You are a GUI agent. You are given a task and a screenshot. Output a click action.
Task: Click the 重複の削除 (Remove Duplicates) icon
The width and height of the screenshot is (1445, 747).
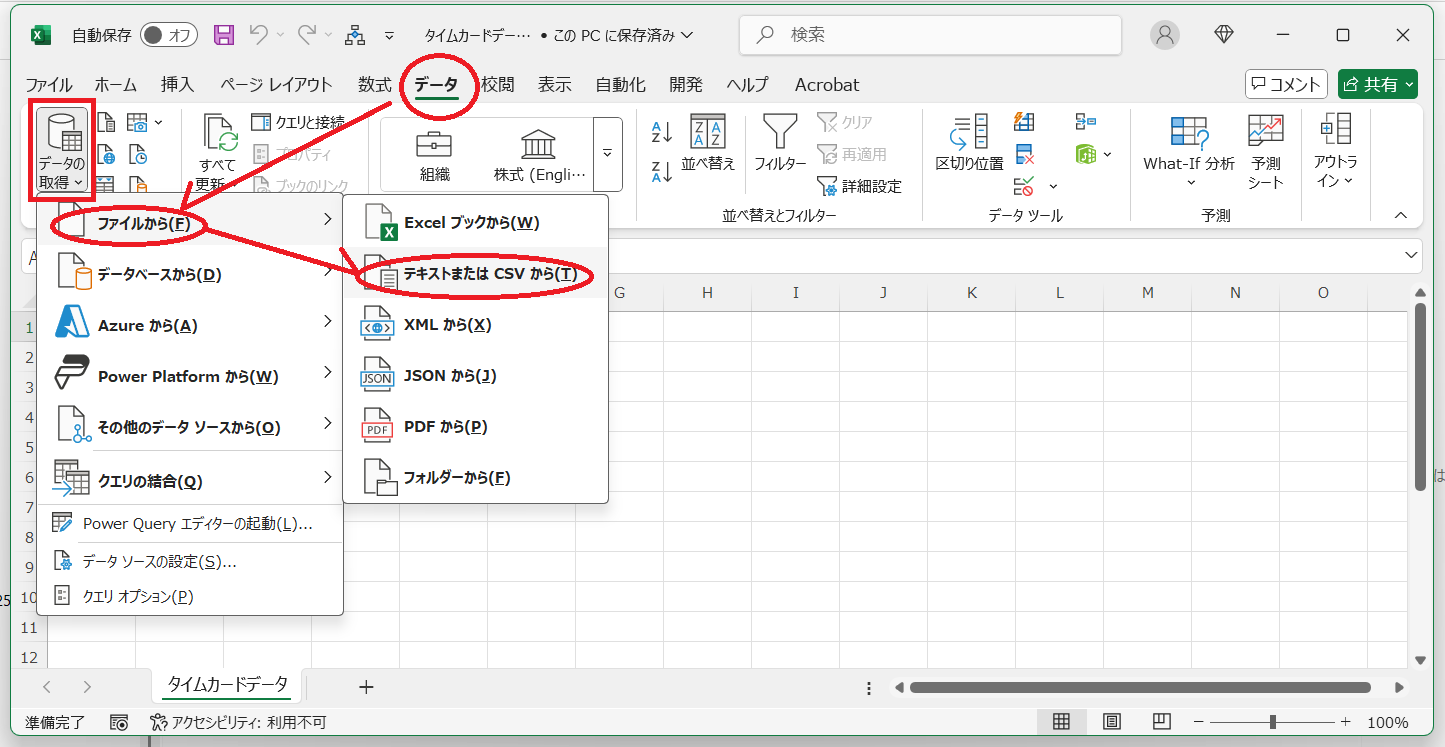point(1022,154)
